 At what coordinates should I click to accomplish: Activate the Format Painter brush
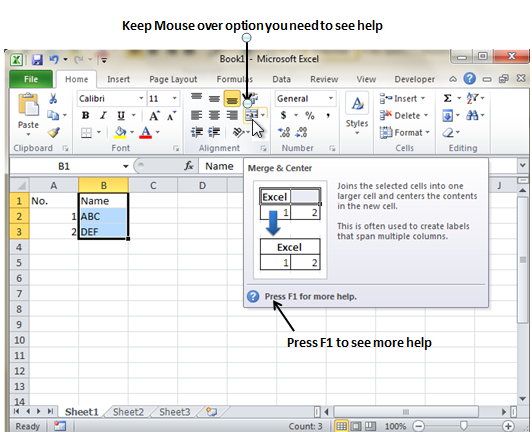tap(53, 132)
